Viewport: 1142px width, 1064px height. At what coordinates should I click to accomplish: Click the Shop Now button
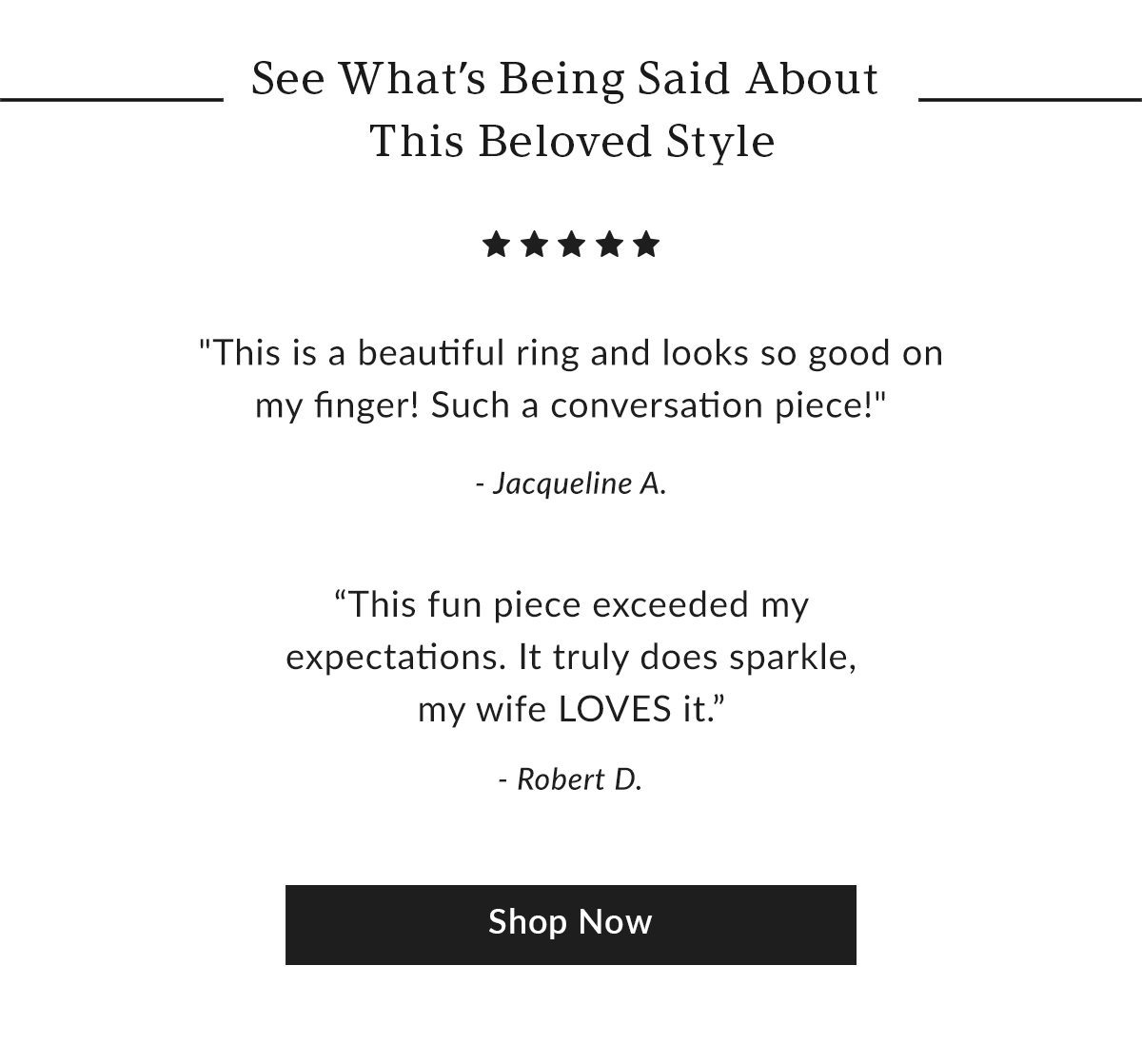coord(571,924)
